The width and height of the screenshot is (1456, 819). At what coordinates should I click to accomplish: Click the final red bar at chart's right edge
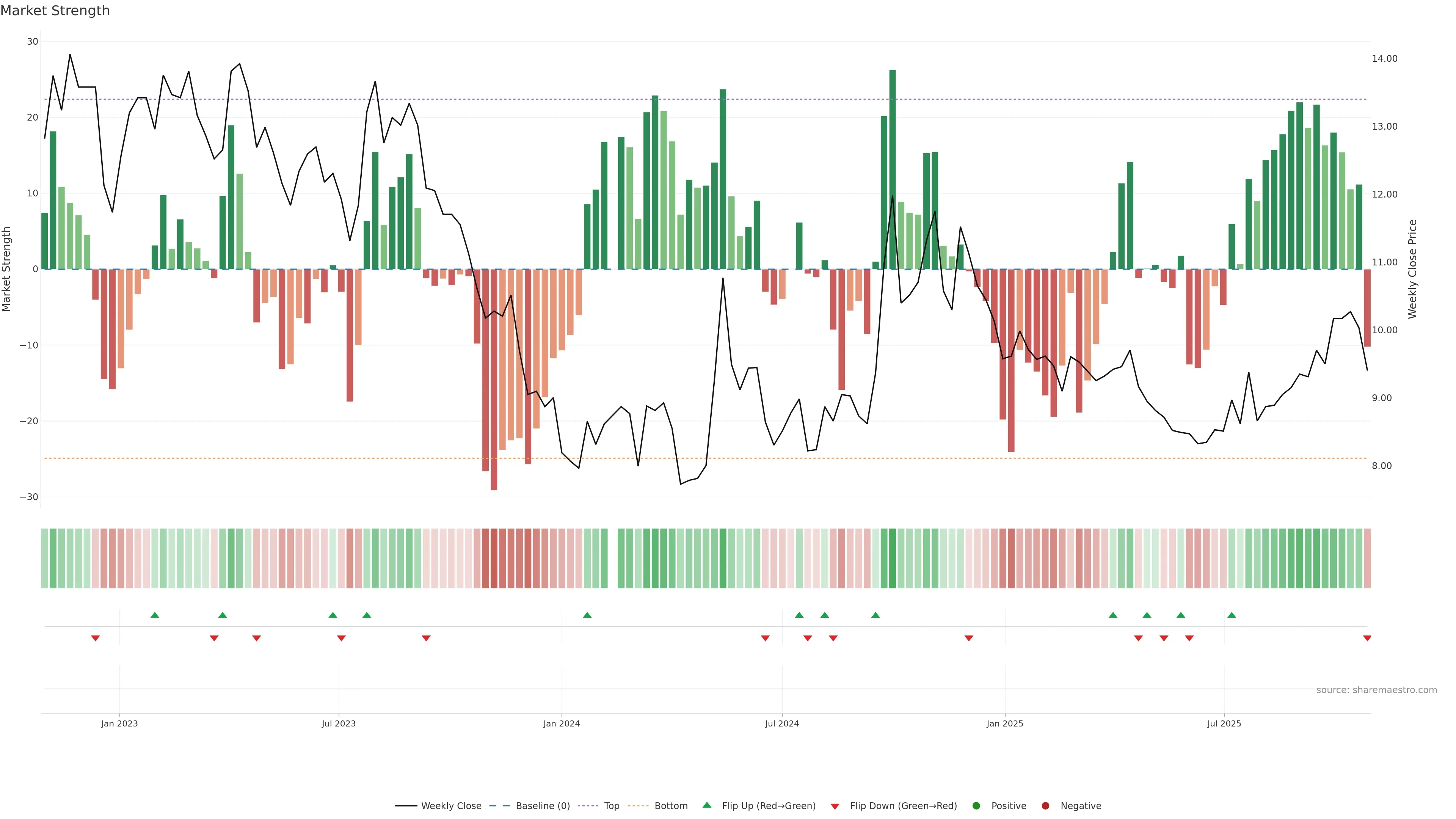(x=1367, y=308)
